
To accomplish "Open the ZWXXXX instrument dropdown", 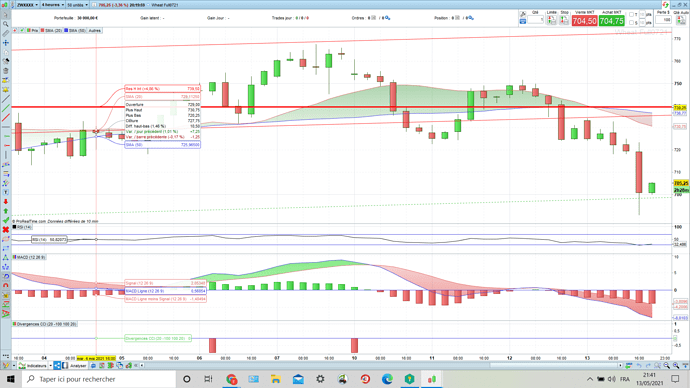I will point(27,5).
